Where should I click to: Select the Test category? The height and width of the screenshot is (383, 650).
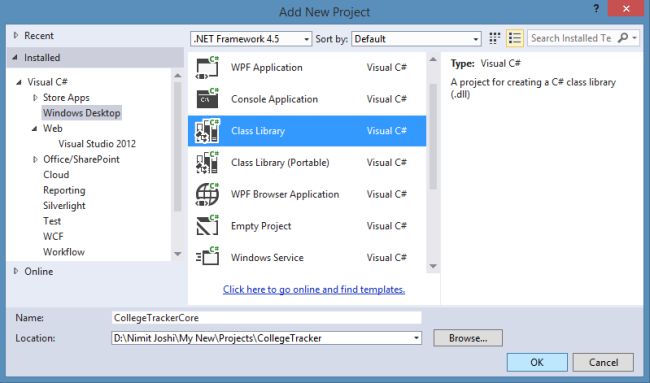(52, 221)
